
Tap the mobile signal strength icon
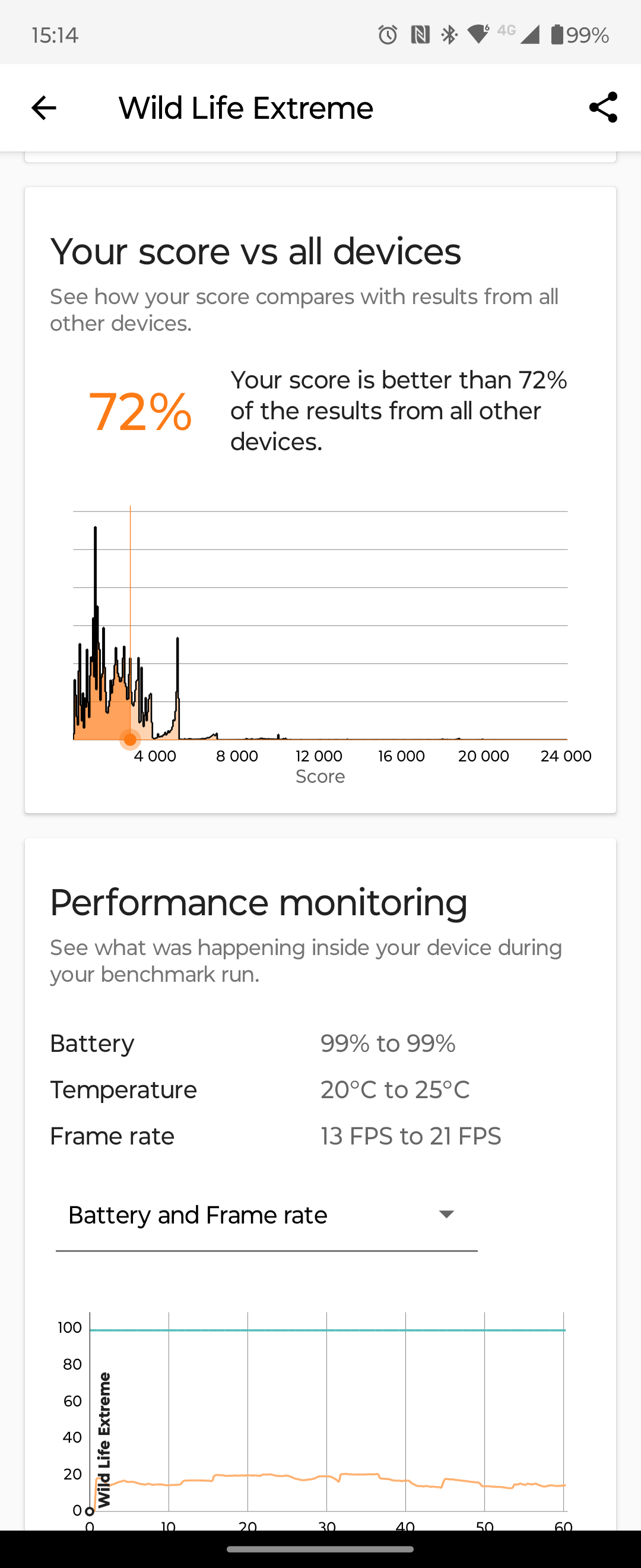(x=529, y=34)
